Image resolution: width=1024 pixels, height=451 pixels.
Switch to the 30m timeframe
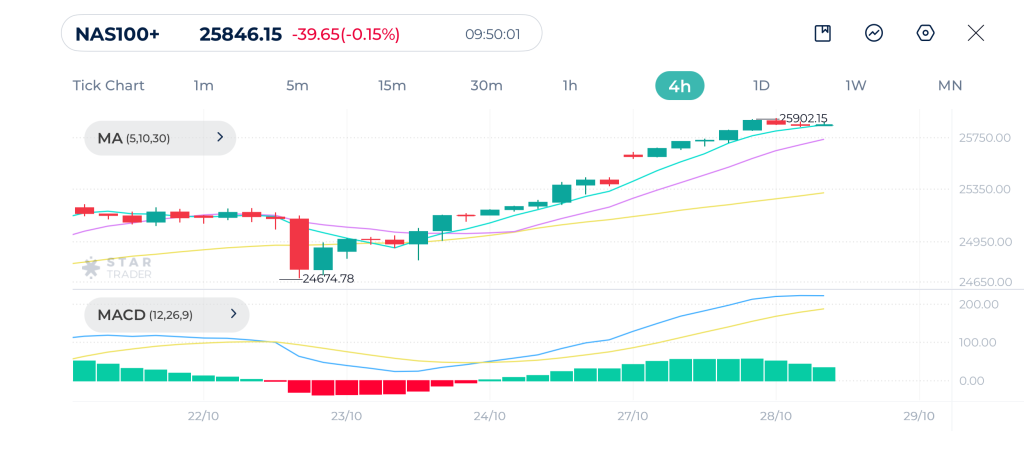(x=486, y=86)
